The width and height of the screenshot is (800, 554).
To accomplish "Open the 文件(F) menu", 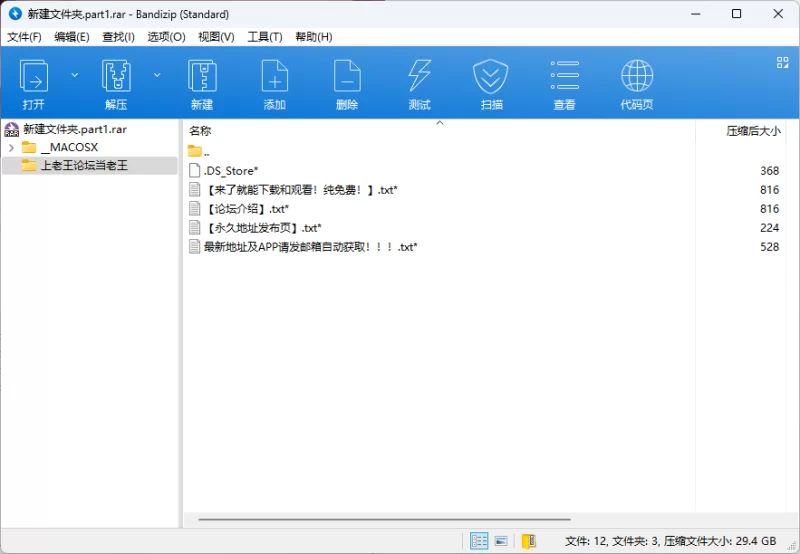I will (x=24, y=37).
